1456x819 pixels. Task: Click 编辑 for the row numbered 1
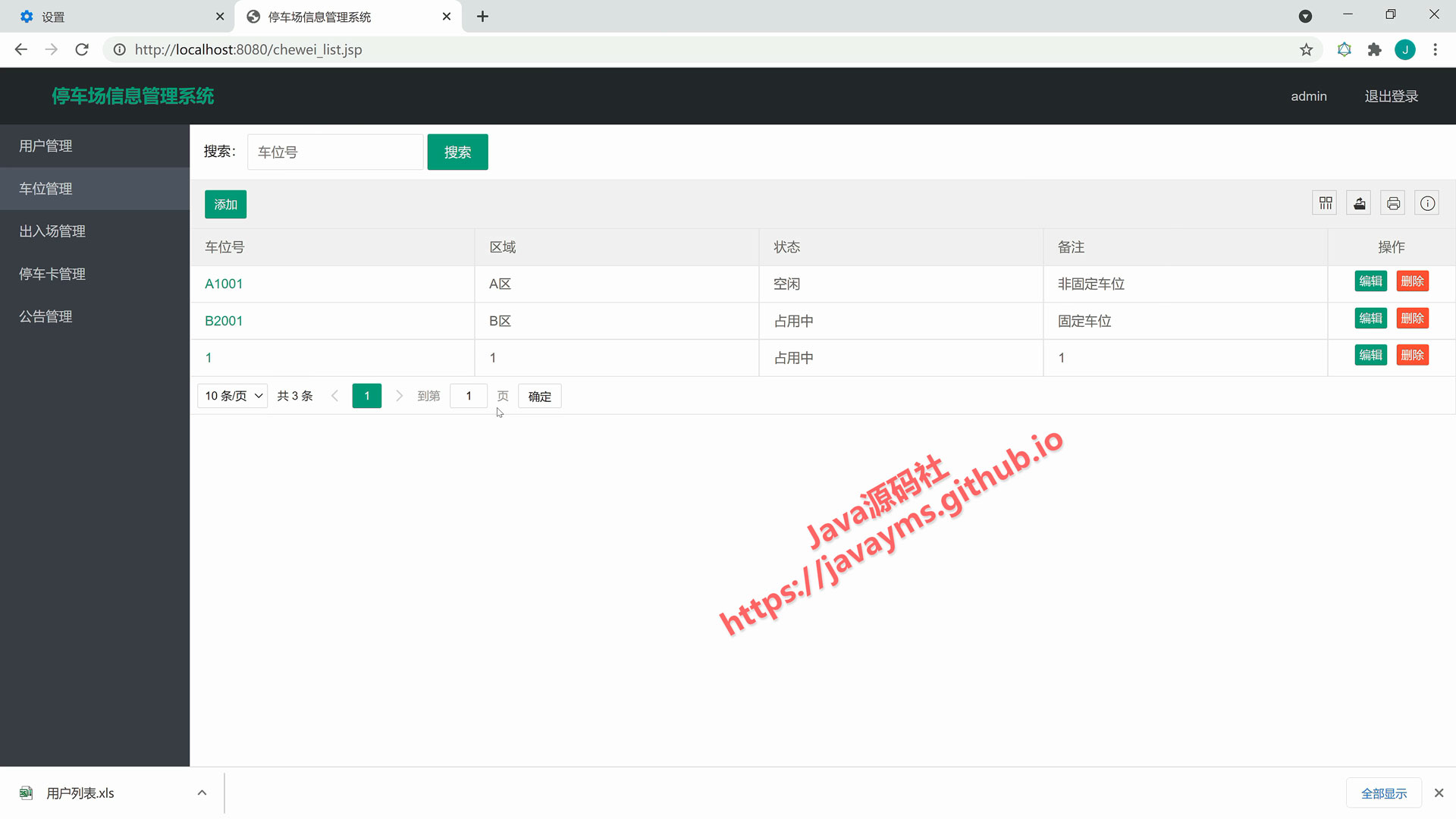[1370, 356]
